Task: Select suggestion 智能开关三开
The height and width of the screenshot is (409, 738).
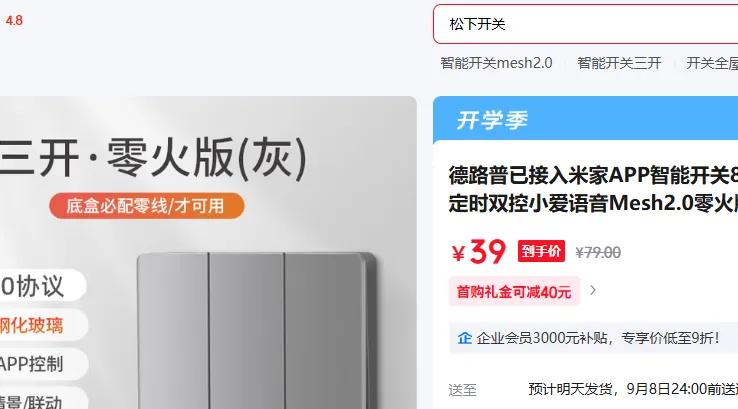Action: click(619, 63)
